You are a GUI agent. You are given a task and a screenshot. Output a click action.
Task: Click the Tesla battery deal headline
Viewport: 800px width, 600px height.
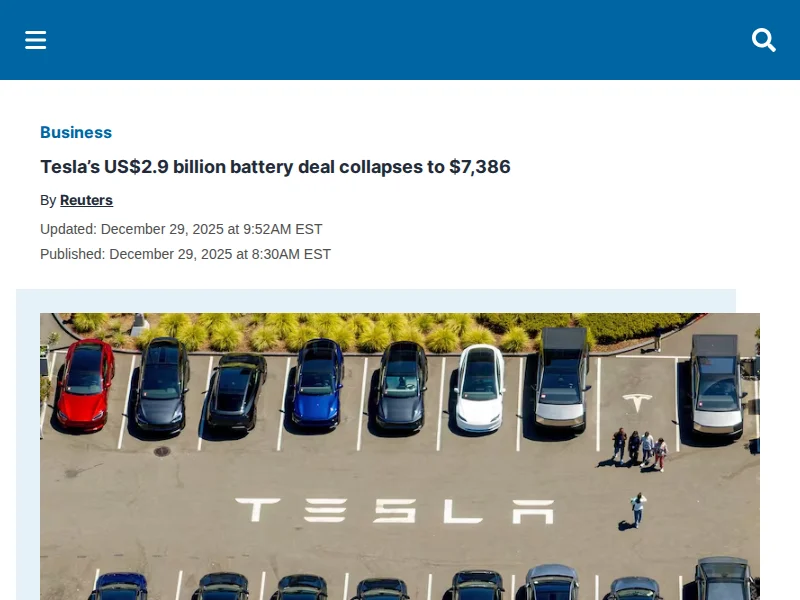(275, 167)
